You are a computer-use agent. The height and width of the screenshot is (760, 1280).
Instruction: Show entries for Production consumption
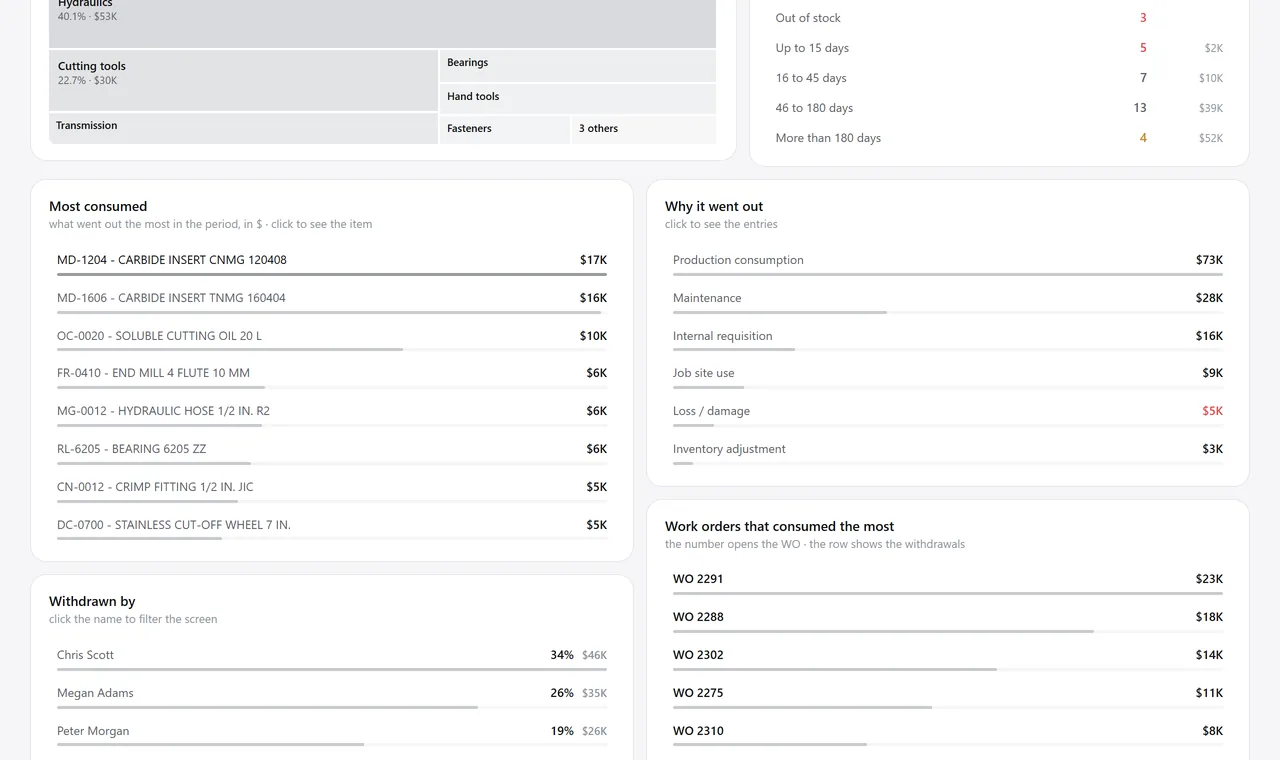[x=948, y=262]
